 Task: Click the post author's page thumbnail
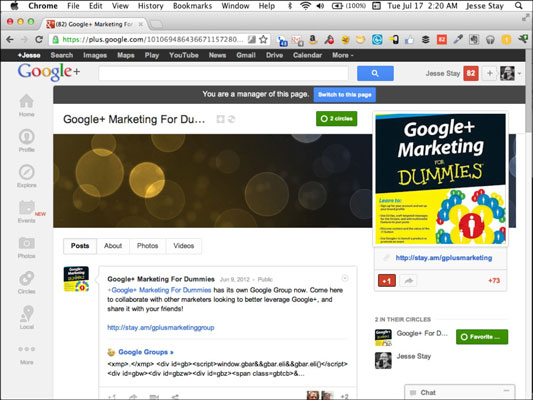[x=76, y=279]
